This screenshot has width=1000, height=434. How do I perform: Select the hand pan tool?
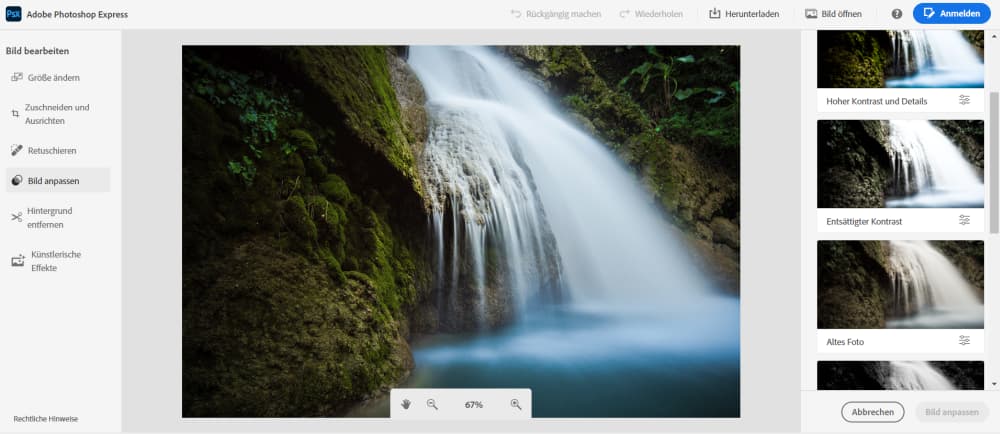click(406, 404)
